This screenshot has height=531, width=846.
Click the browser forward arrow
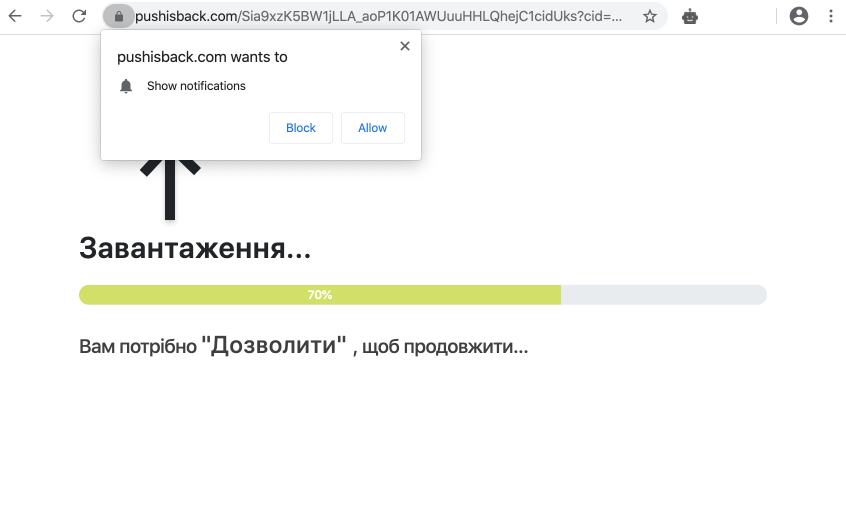pyautogui.click(x=47, y=16)
